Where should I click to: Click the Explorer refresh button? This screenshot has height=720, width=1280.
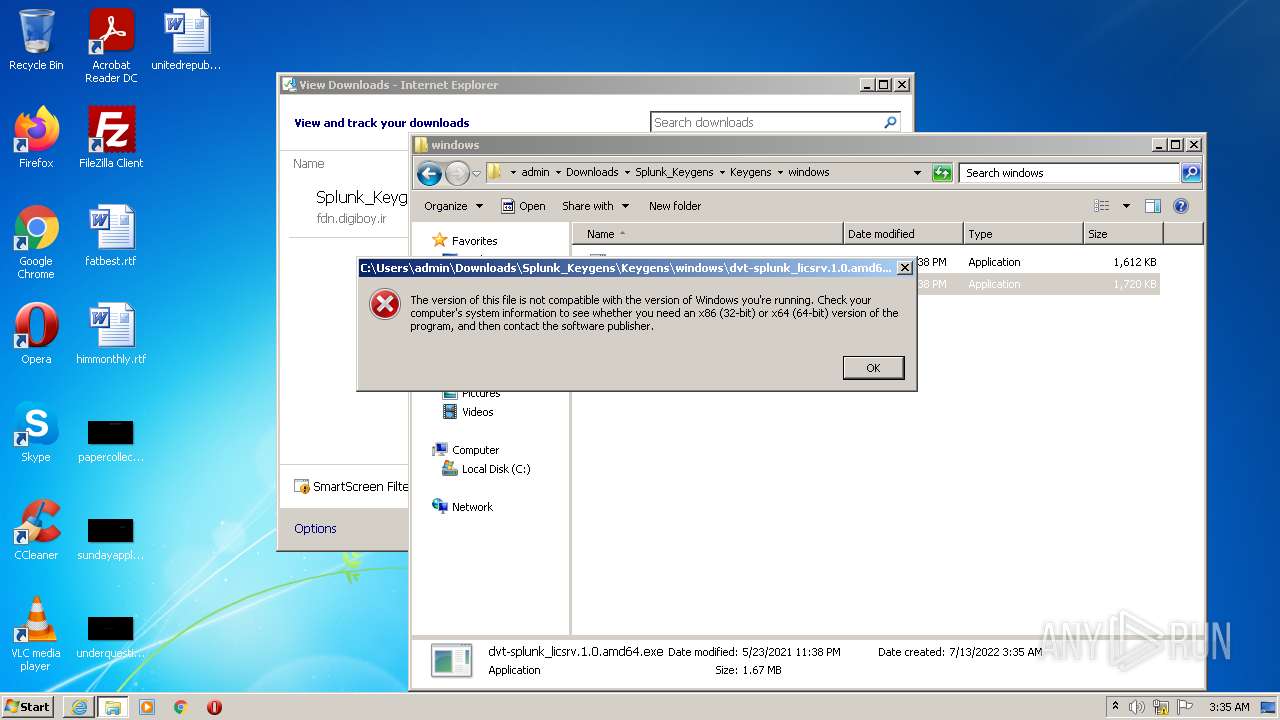click(941, 173)
